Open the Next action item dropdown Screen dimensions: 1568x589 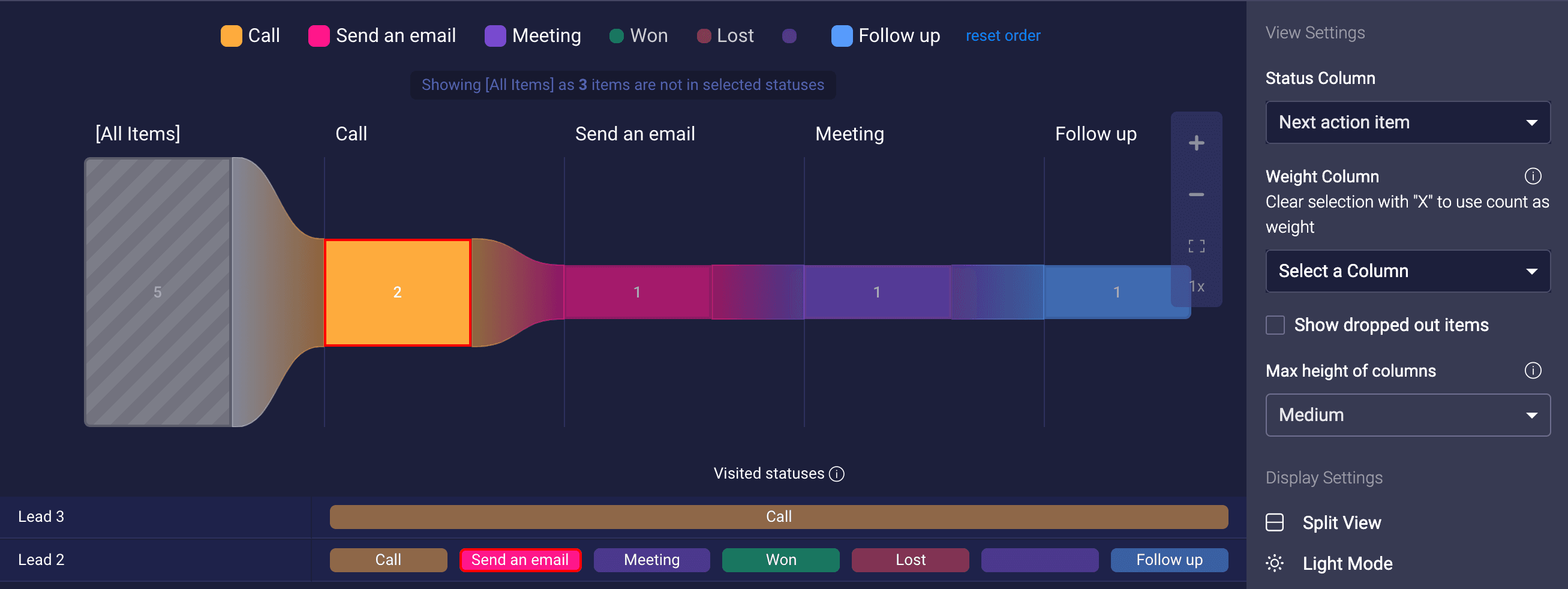pyautogui.click(x=1407, y=122)
